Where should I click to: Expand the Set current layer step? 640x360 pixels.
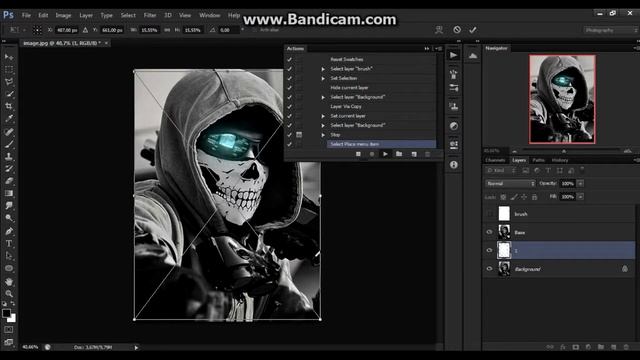coord(323,116)
